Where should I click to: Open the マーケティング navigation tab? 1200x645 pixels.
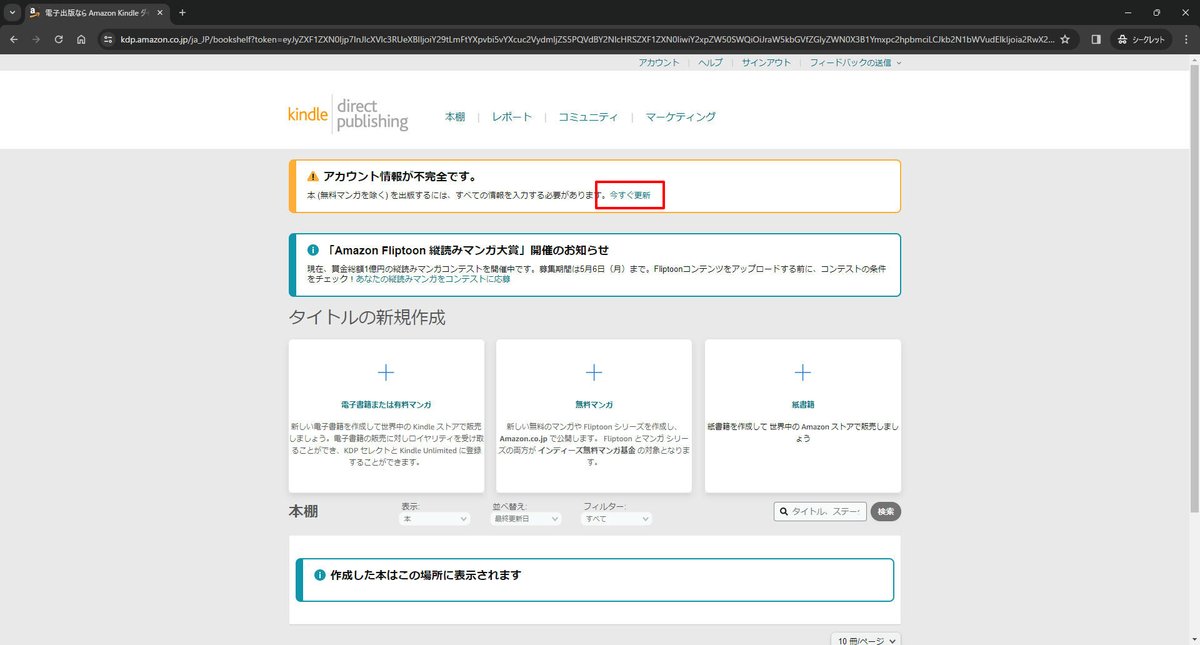[680, 117]
